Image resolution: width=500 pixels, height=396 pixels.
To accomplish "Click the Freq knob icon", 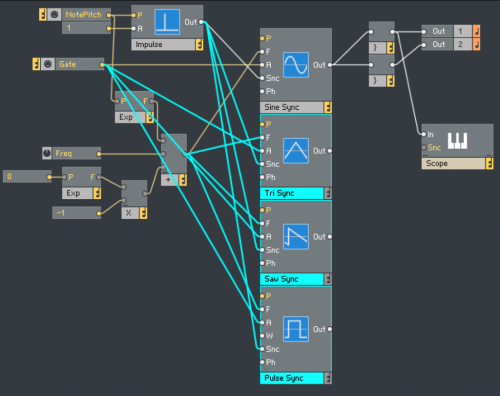I will tap(47, 153).
